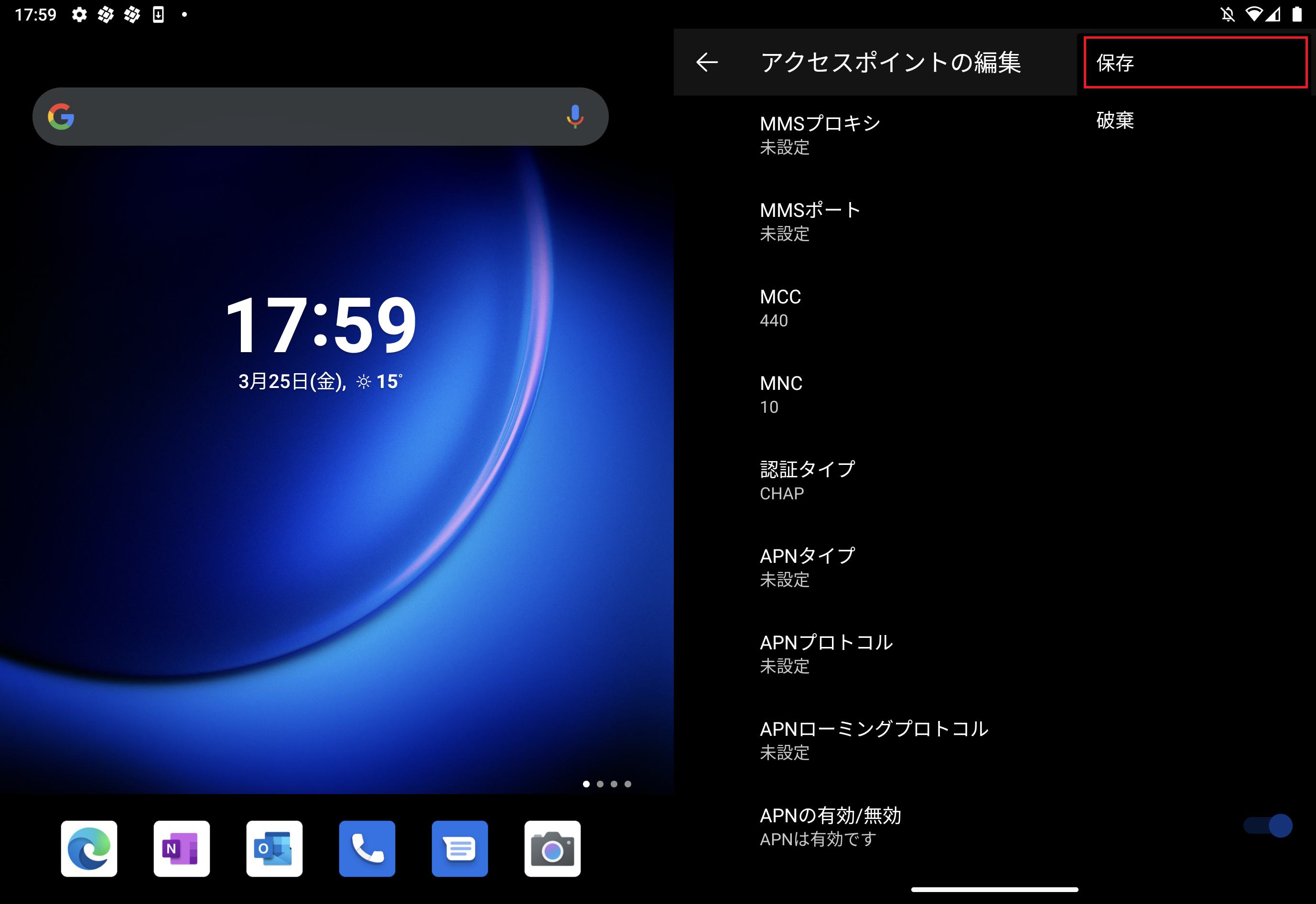Image resolution: width=1316 pixels, height=904 pixels.
Task: Open APNプロトコル selection
Action: coord(994,654)
